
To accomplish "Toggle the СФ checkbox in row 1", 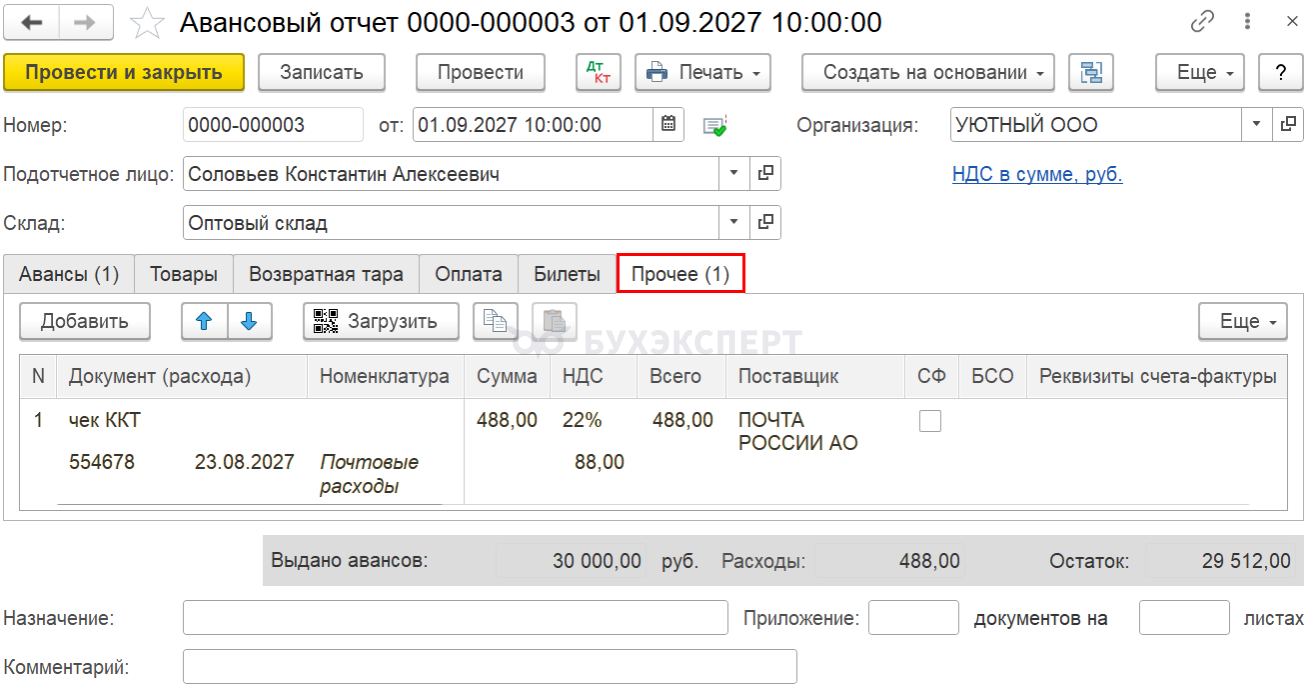I will tap(930, 421).
